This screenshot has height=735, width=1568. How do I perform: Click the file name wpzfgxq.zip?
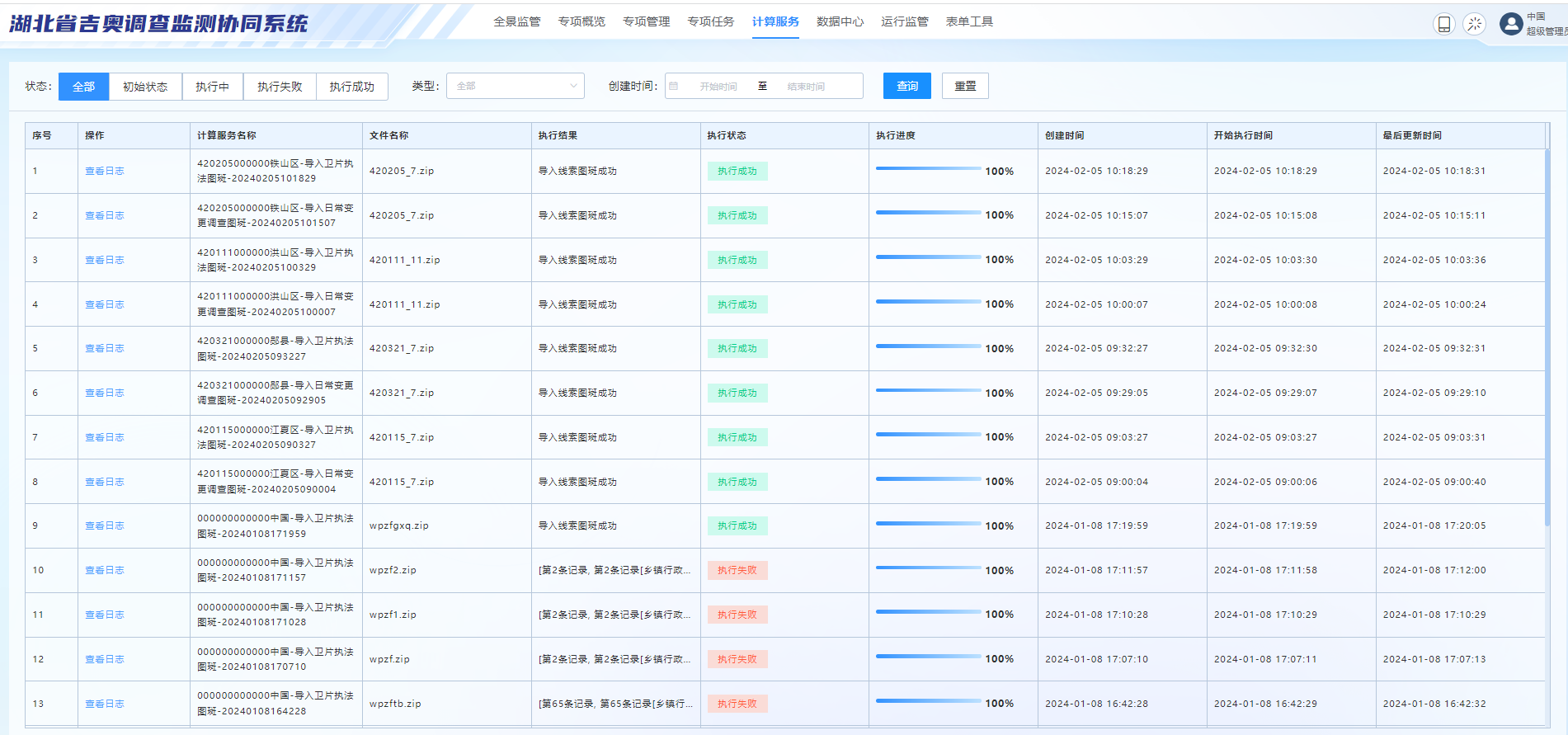[x=399, y=525]
